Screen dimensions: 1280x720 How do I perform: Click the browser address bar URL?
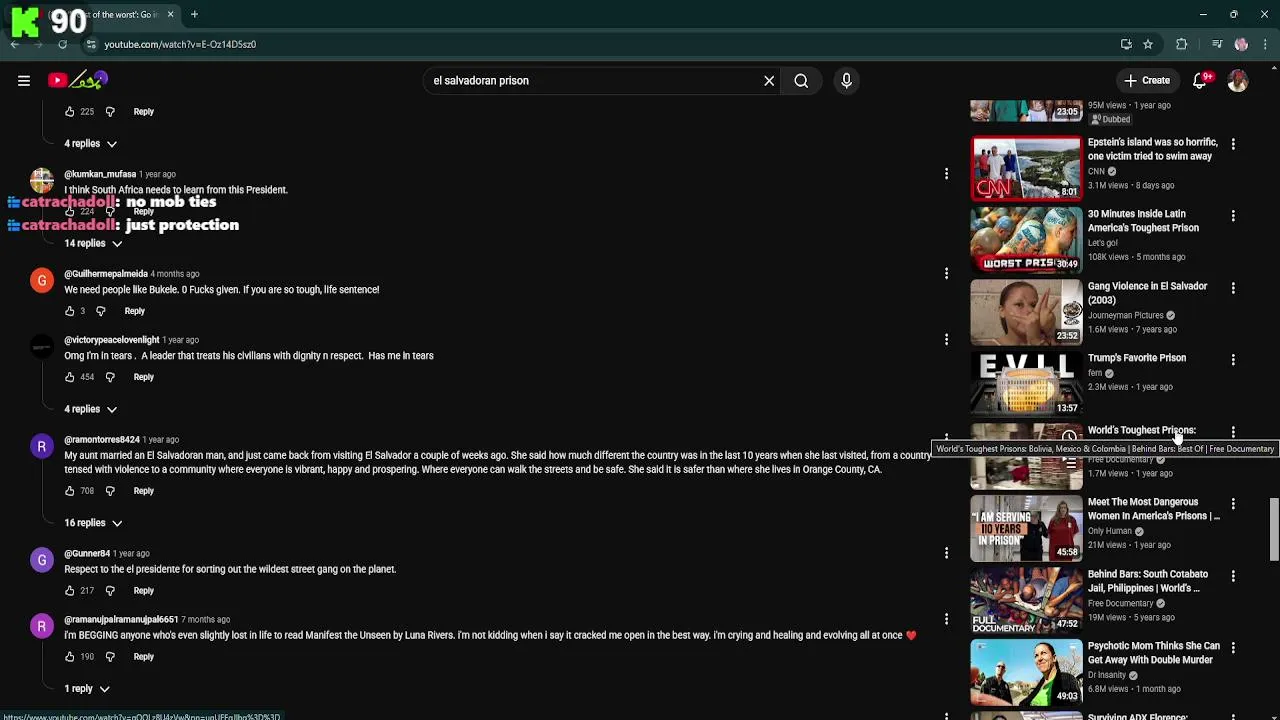[180, 45]
